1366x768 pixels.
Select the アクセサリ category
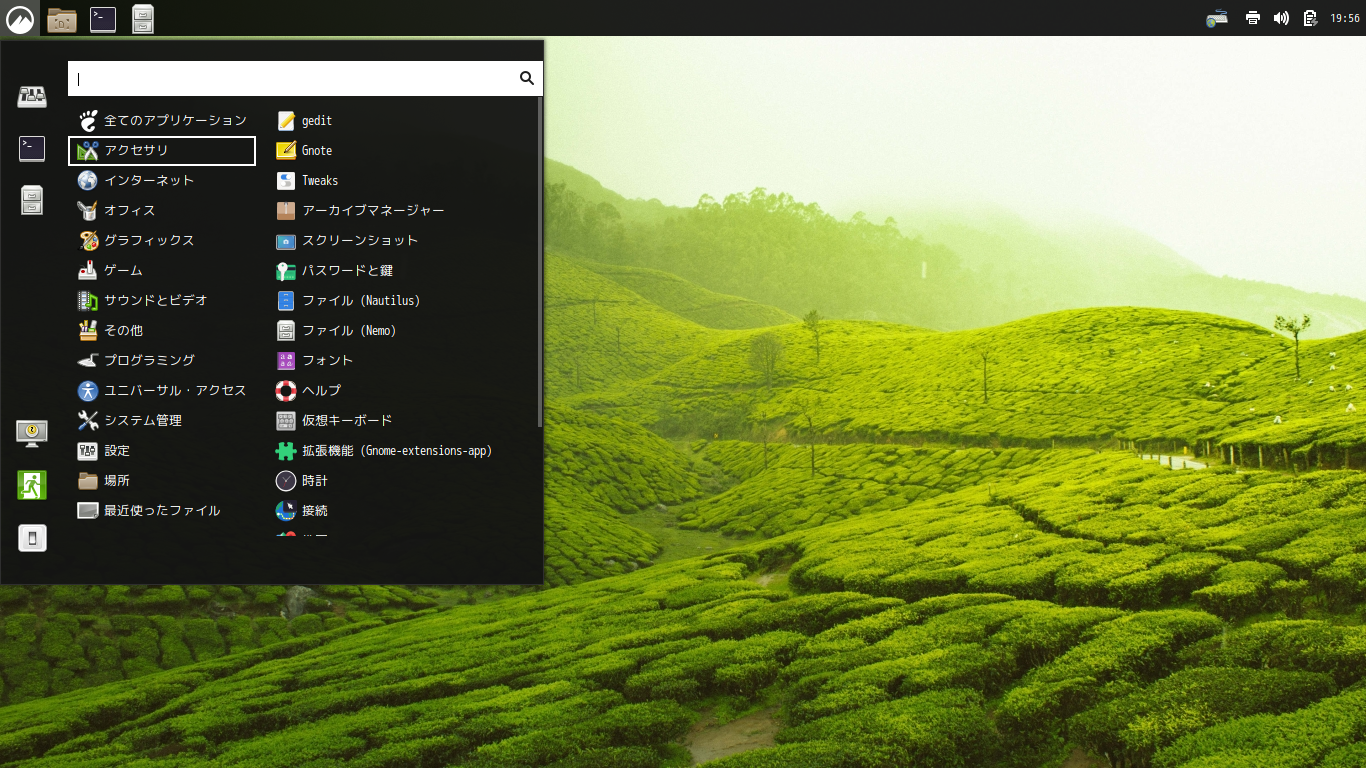click(162, 151)
